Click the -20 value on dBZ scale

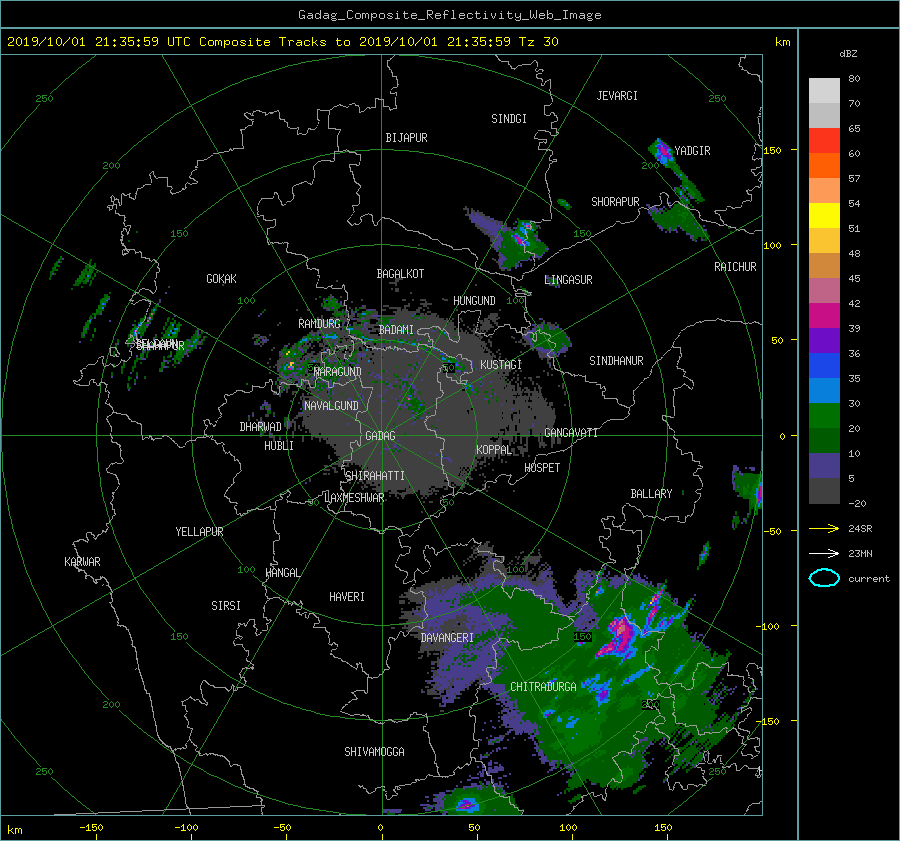pyautogui.click(x=857, y=503)
